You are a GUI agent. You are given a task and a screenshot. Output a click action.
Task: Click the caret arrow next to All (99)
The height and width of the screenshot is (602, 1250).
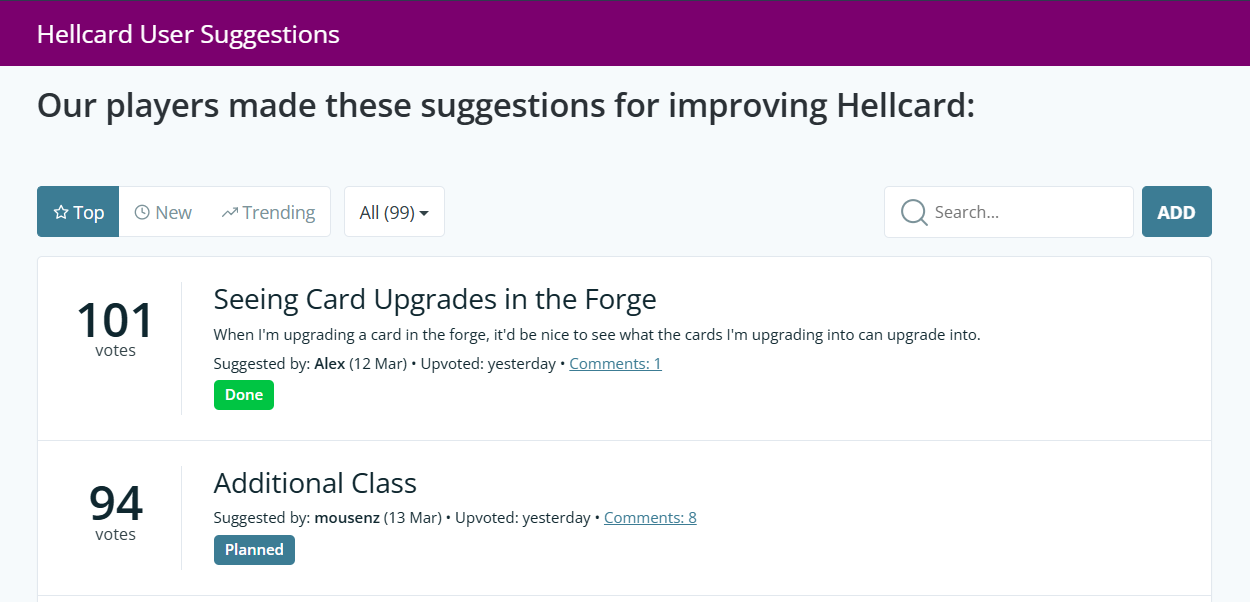[x=424, y=213]
